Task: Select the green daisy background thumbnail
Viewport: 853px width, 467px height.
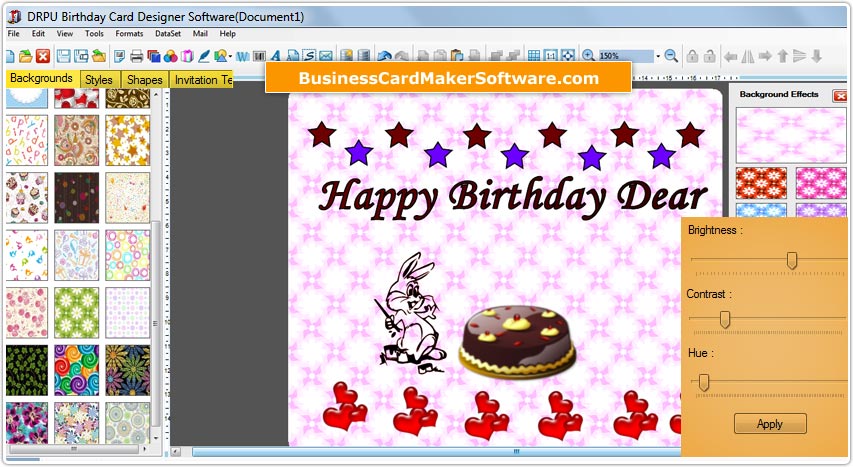Action: tap(77, 313)
